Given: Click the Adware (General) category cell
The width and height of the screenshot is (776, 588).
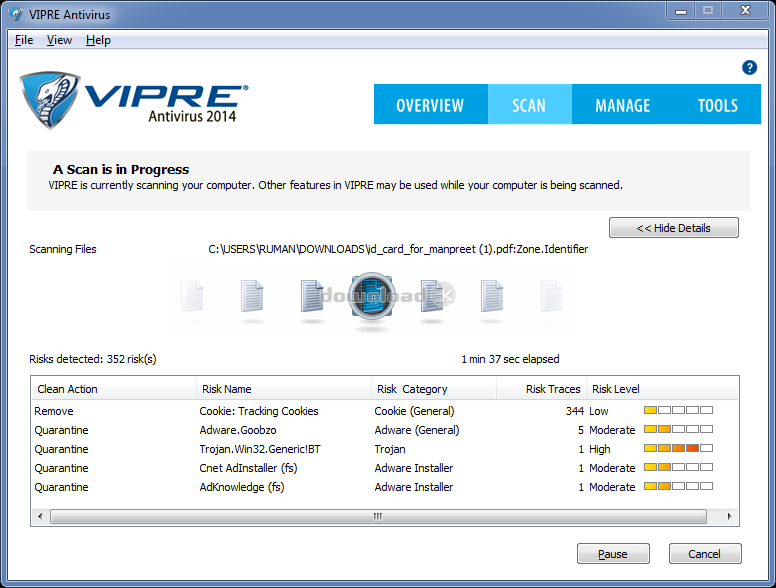Looking at the screenshot, I should point(417,430).
